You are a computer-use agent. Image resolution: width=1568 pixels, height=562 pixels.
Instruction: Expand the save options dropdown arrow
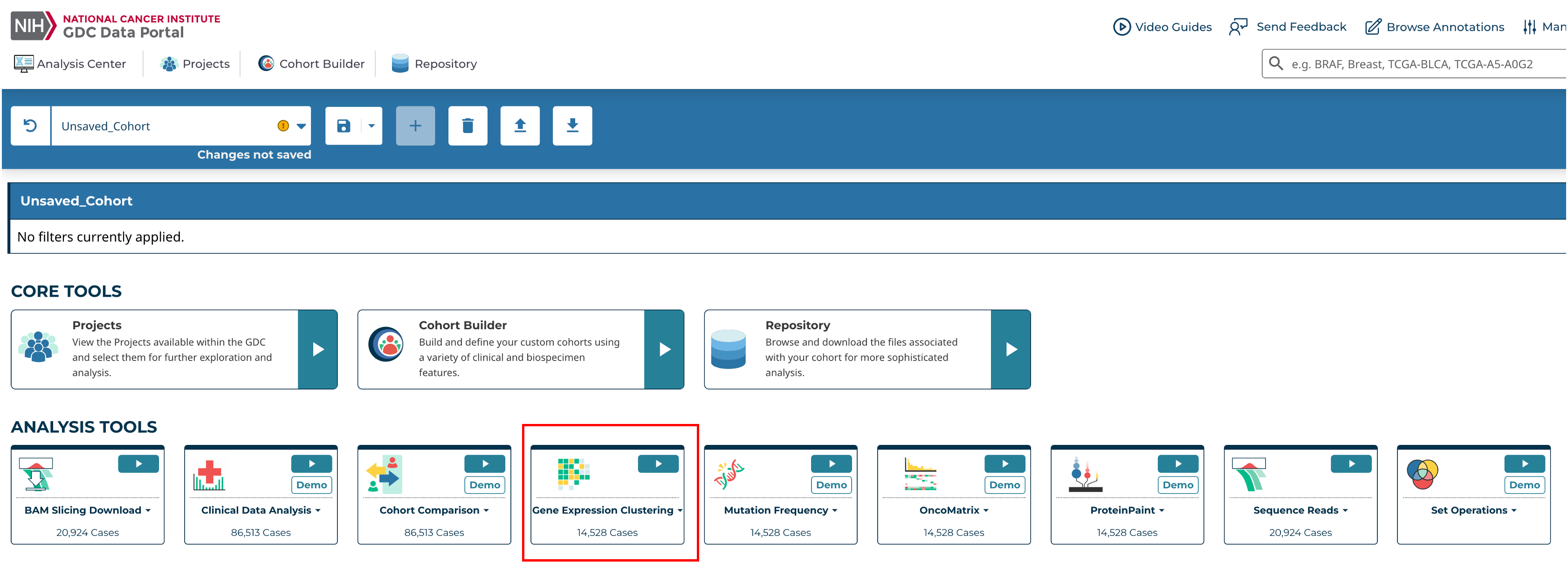tap(371, 126)
